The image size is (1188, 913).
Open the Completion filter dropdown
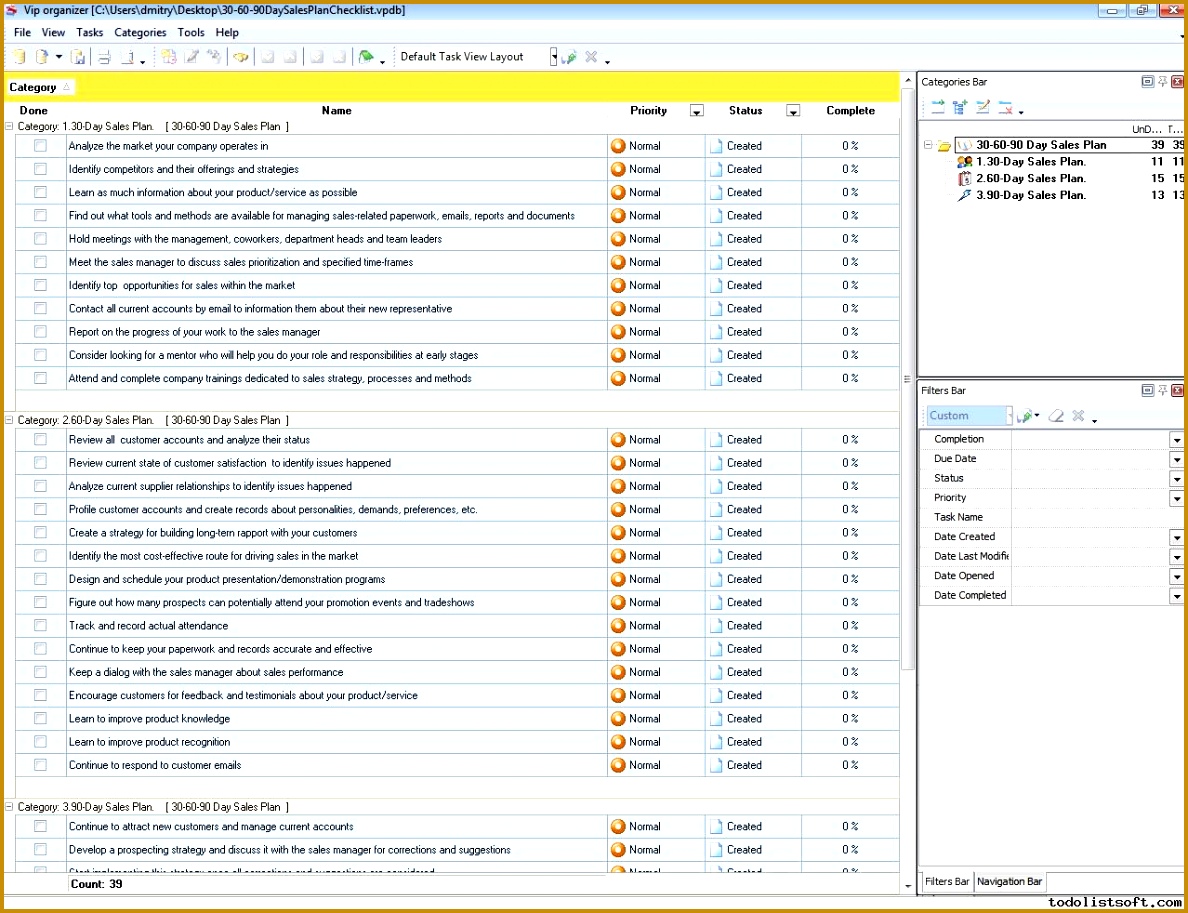click(x=1176, y=438)
